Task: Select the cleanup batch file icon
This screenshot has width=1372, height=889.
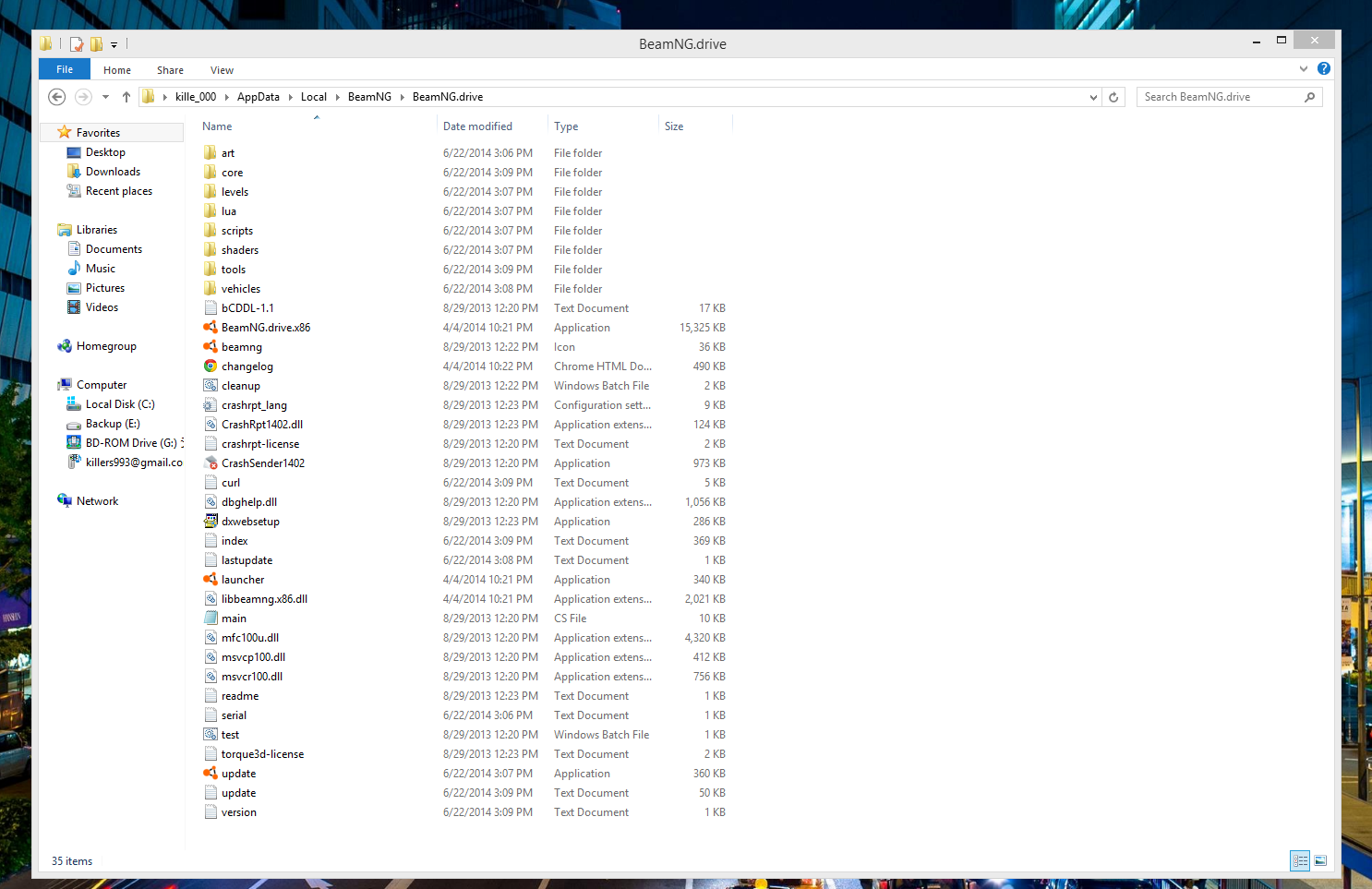Action: 211,386
